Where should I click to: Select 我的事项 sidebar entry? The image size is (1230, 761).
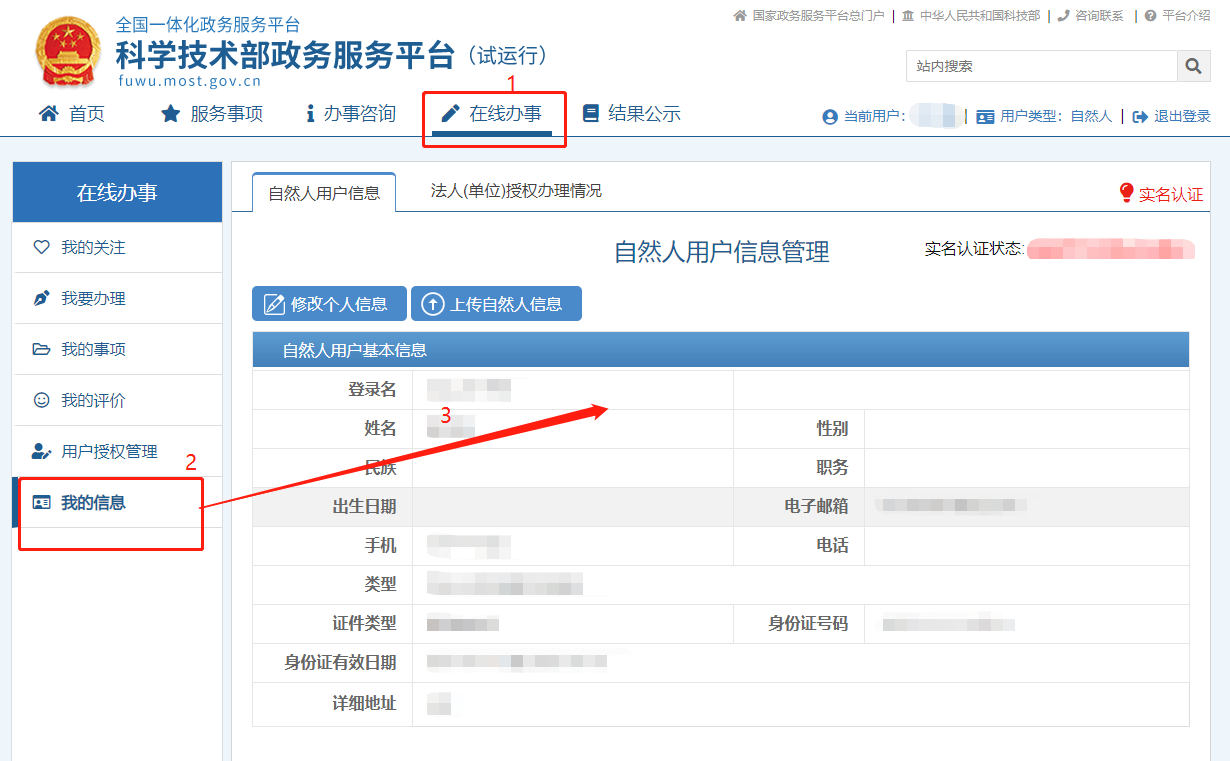tap(93, 349)
